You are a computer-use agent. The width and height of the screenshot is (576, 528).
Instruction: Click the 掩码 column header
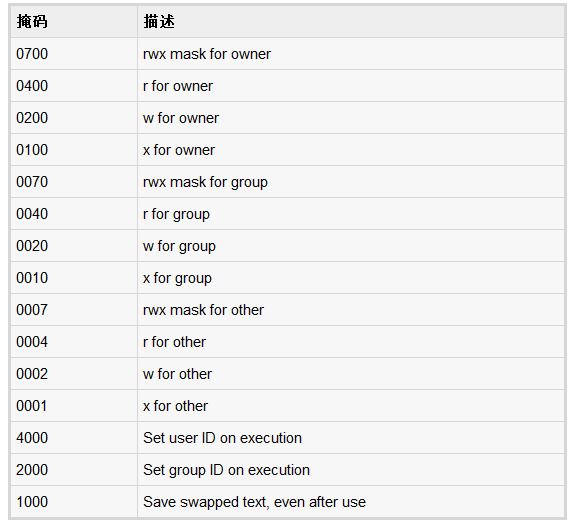[32, 21]
